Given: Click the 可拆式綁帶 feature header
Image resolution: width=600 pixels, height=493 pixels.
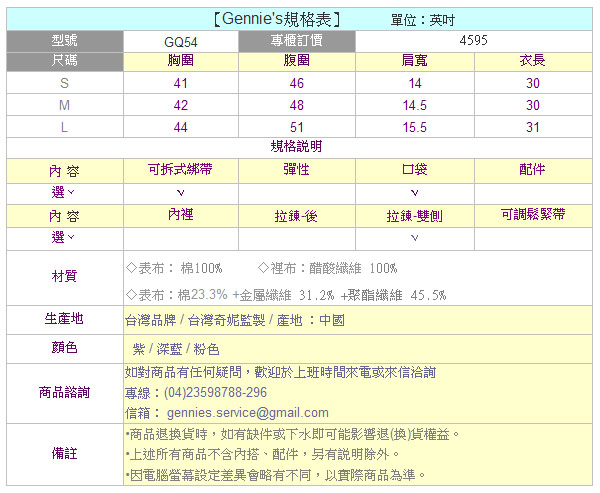Looking at the screenshot, I should (181, 169).
